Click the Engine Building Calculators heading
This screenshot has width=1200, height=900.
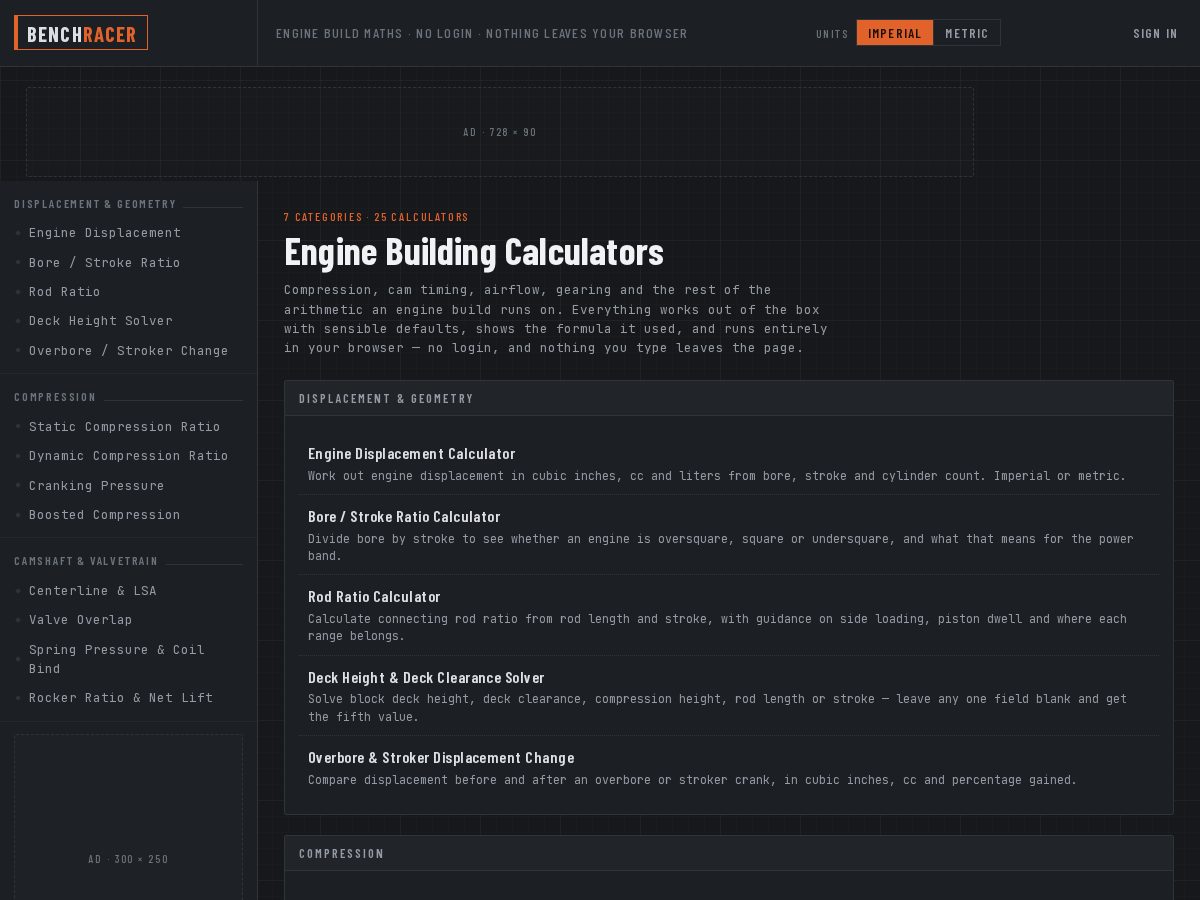(474, 252)
